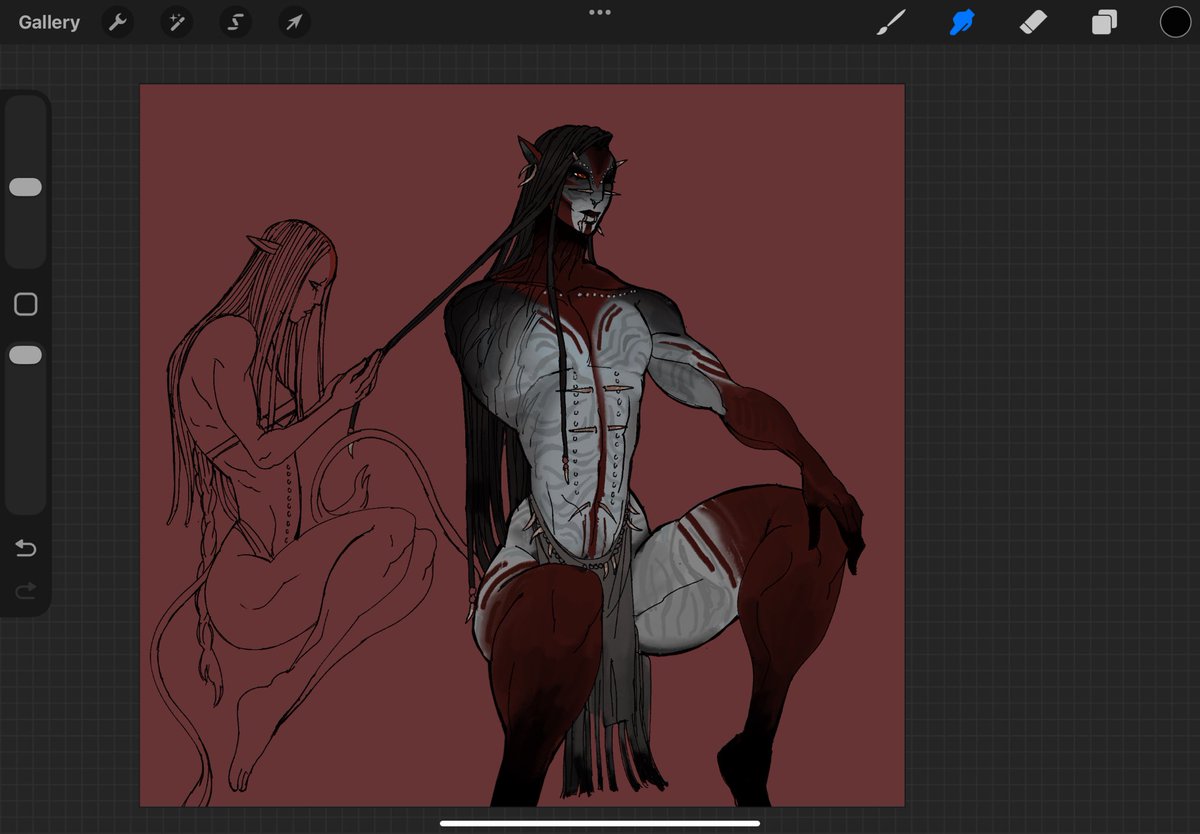Redo the last undone action
The image size is (1200, 834).
coord(26,591)
